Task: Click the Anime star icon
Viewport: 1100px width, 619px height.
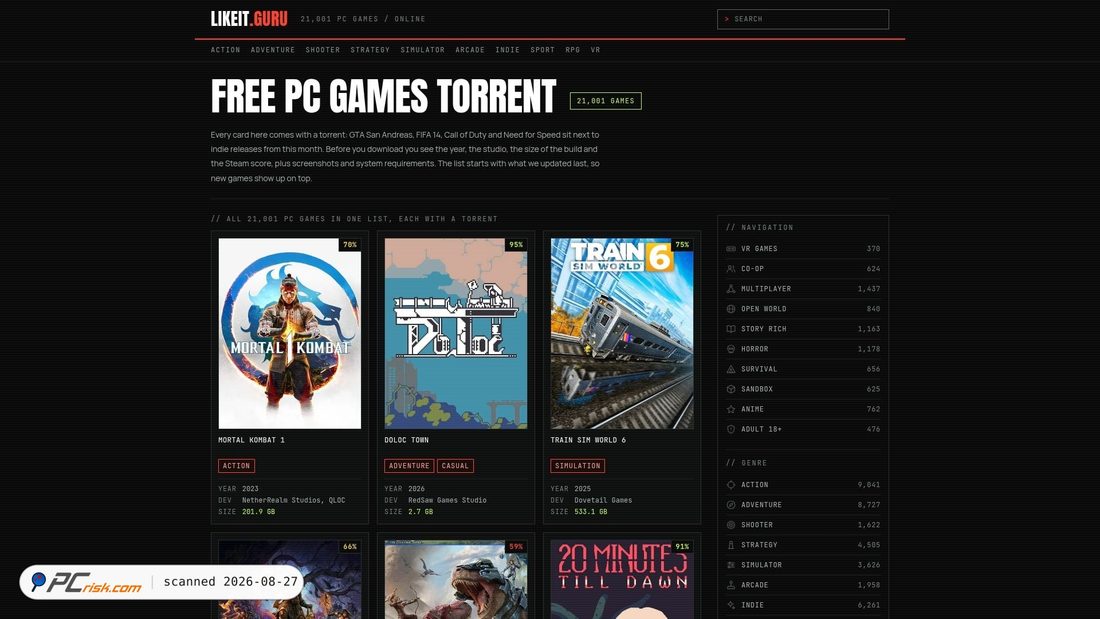Action: pos(730,408)
